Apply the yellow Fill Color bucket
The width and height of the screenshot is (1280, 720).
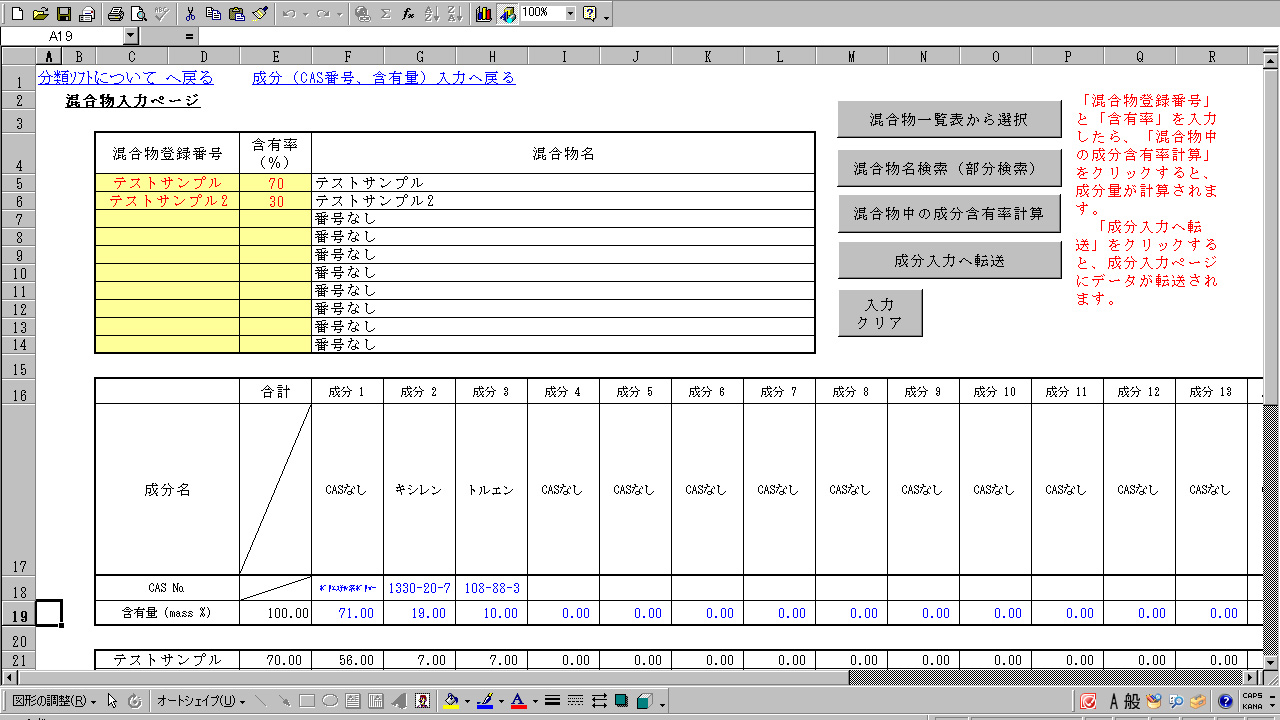451,701
